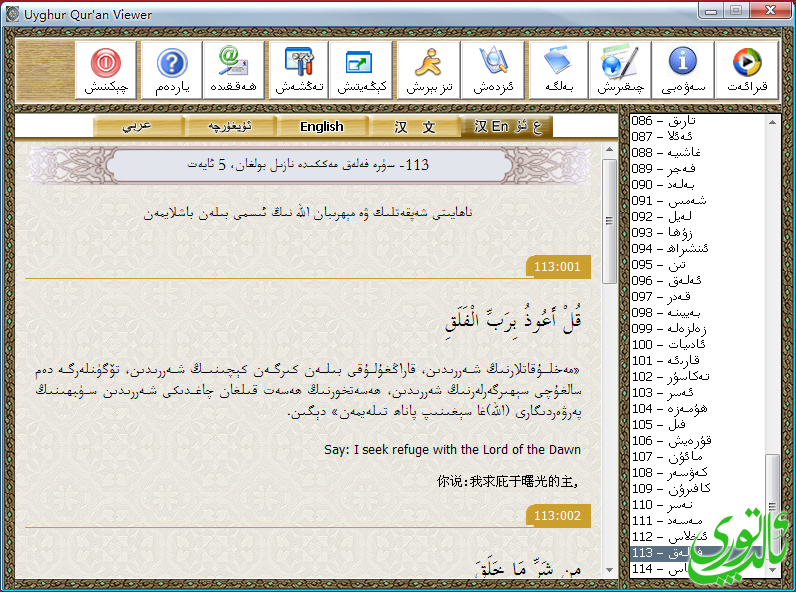Select surah 108 in list
Viewport: 796px width, 592px height.
697,472
